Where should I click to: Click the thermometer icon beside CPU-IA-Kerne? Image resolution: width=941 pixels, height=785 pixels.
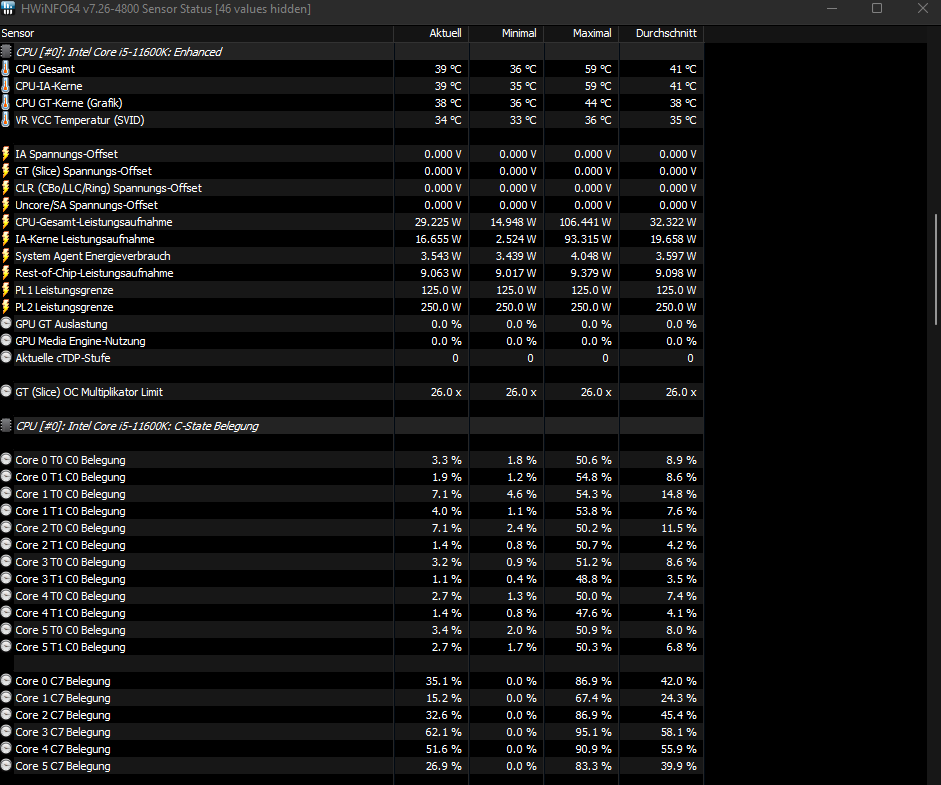click(x=6, y=86)
